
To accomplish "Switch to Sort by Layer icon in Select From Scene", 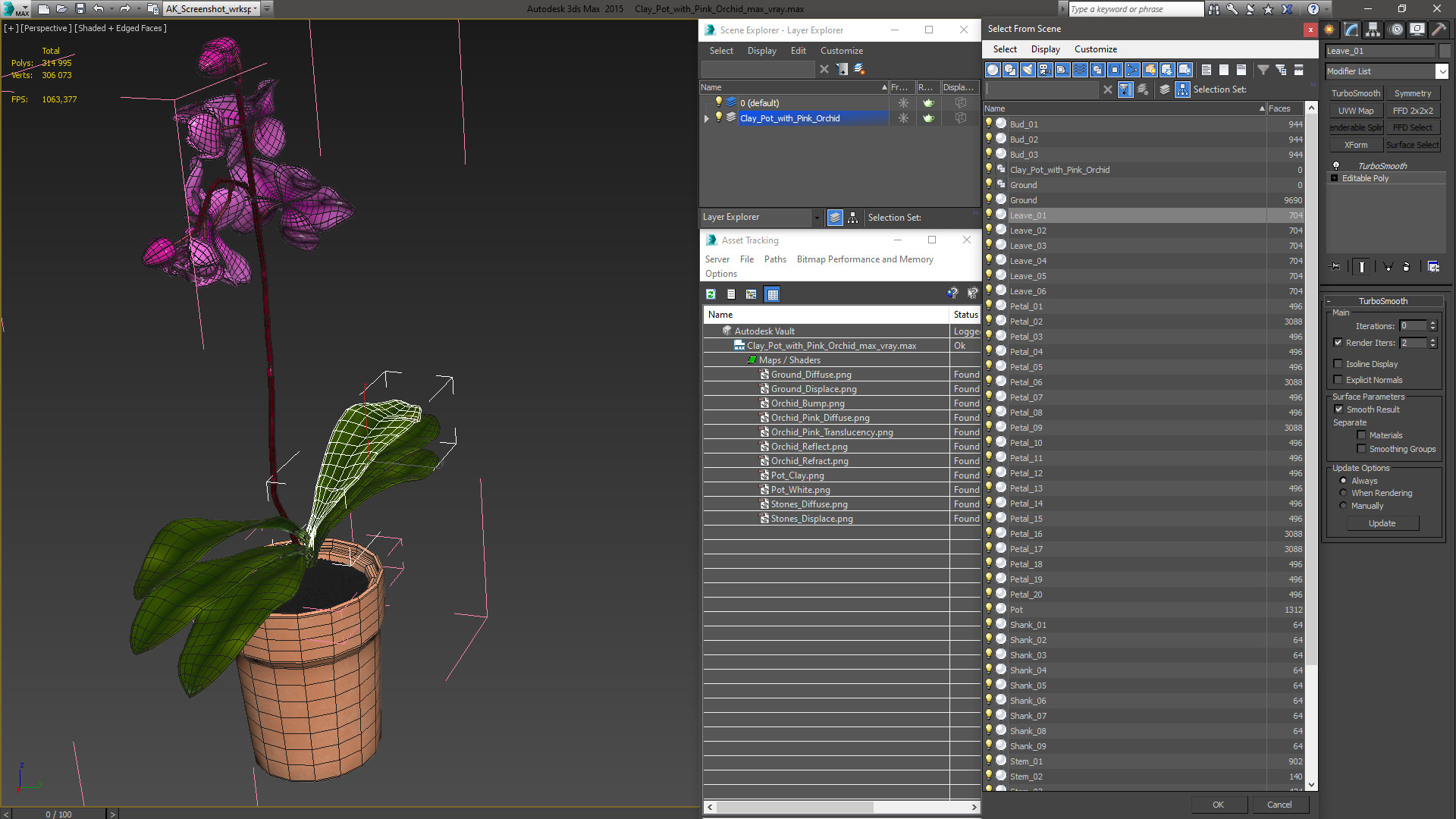I will 1165,89.
